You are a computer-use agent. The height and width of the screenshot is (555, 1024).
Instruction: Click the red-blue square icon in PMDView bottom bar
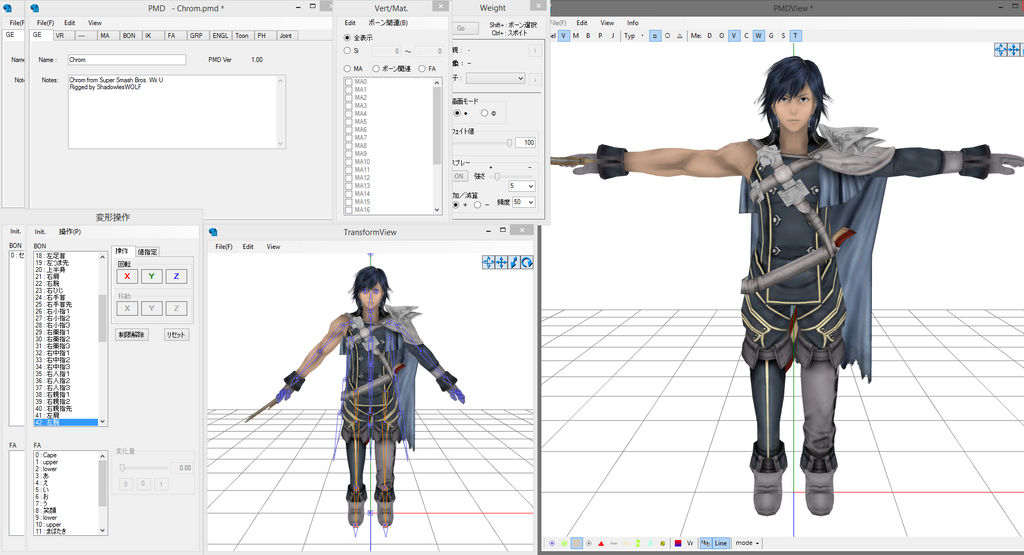678,543
